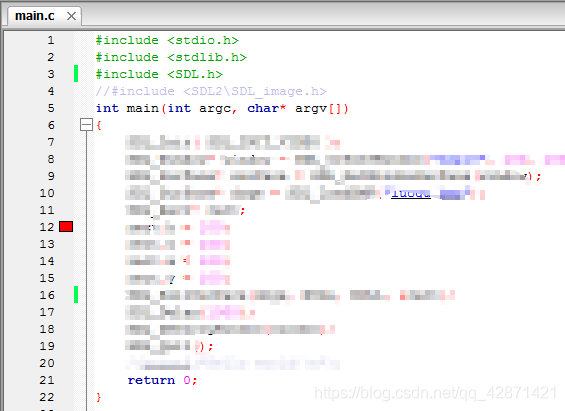Click the commented SDL_image.h include line
The height and width of the screenshot is (411, 565).
pyautogui.click(x=211, y=91)
